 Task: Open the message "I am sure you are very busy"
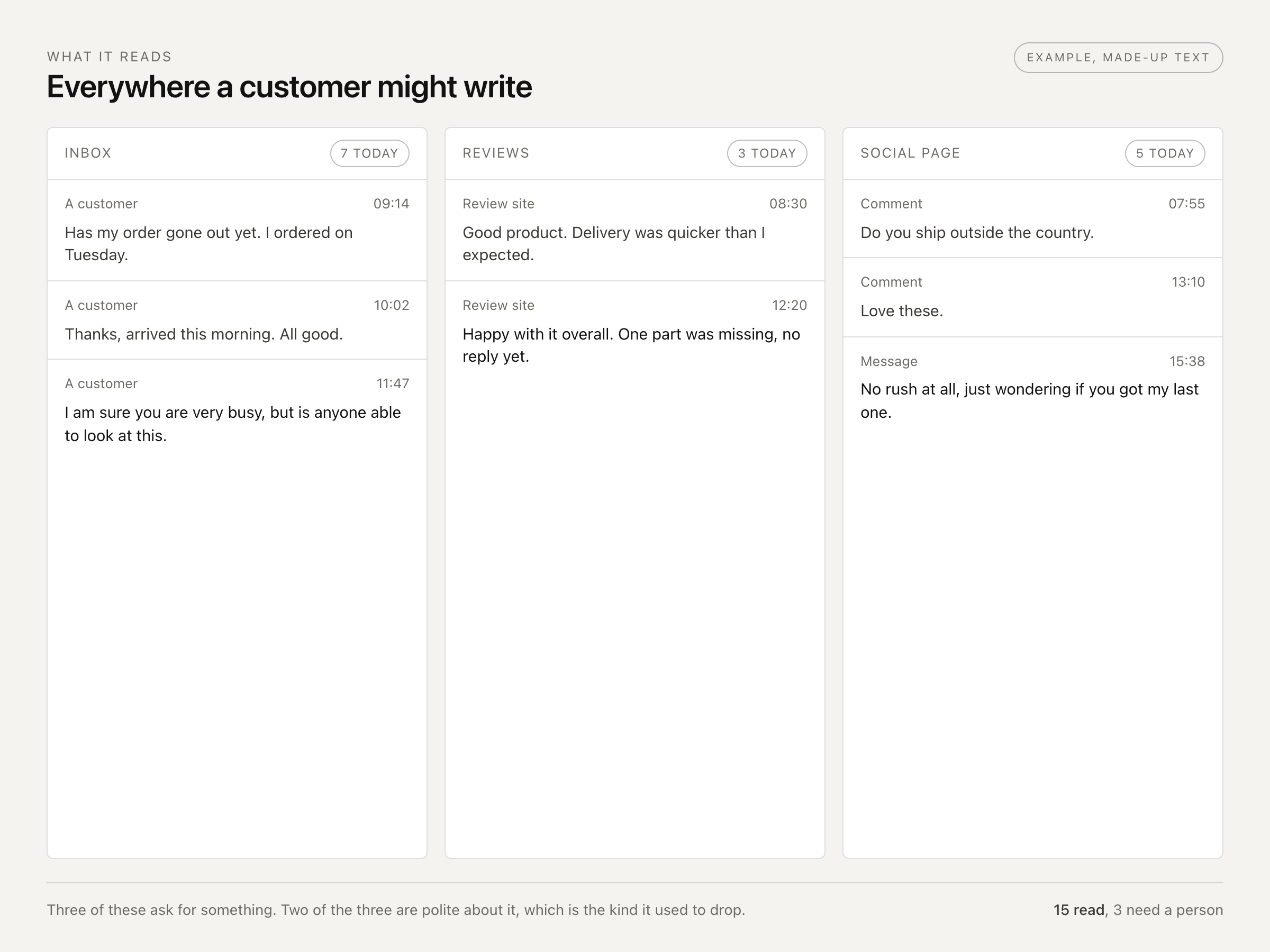pos(237,410)
